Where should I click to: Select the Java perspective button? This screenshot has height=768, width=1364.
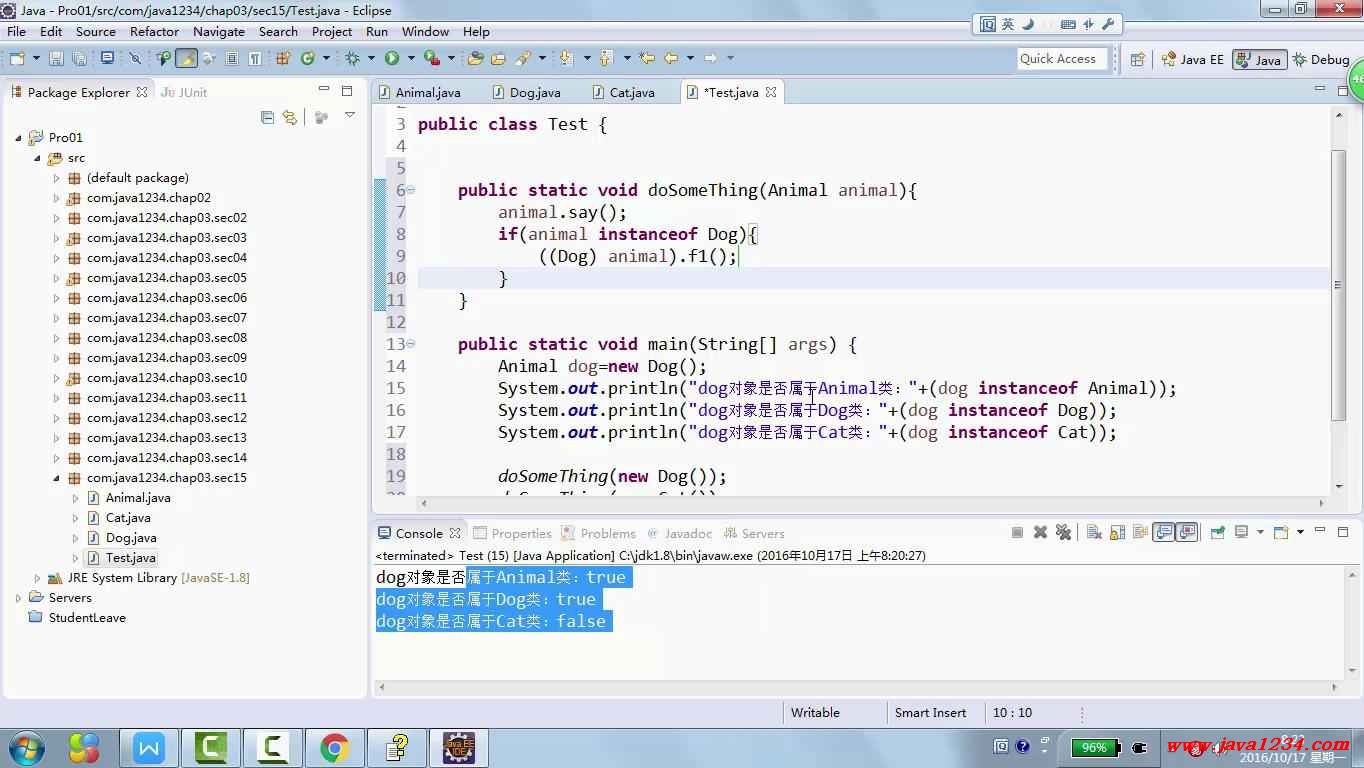(1259, 59)
